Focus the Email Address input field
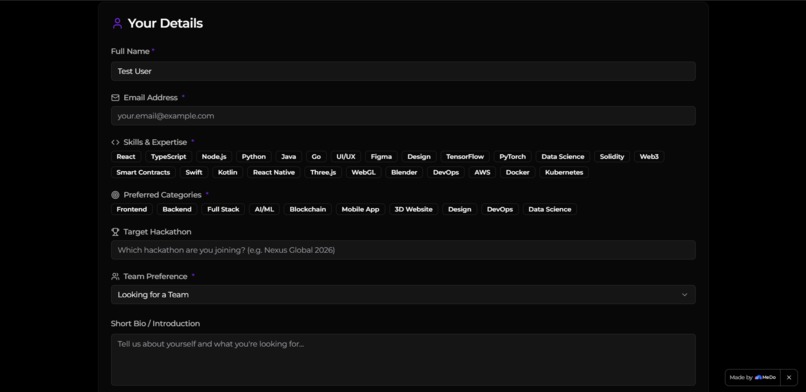This screenshot has height=392, width=806. [x=403, y=116]
